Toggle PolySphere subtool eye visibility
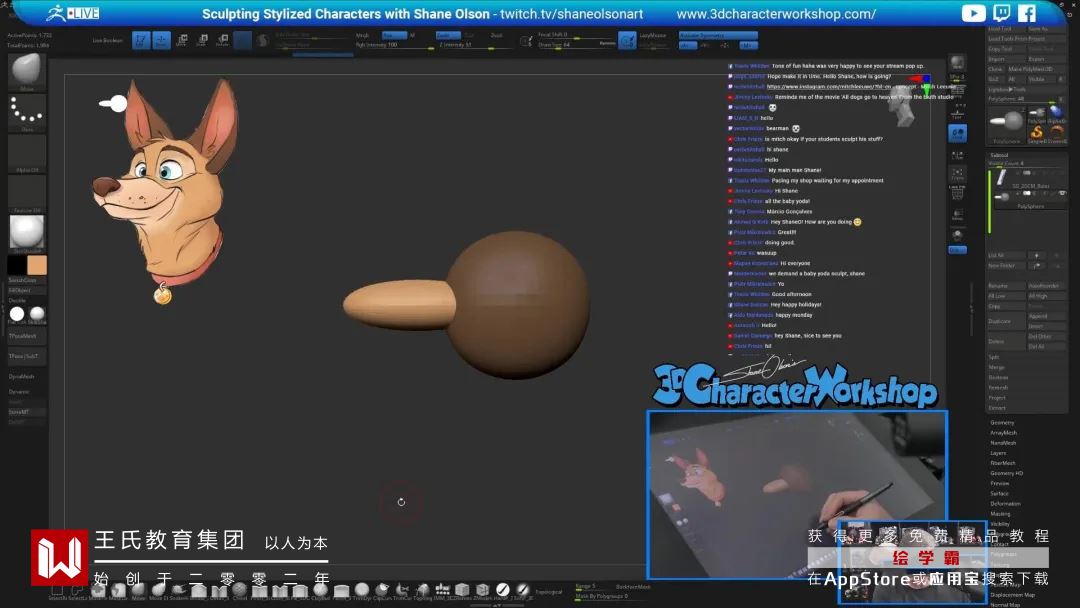Screen dimensions: 1080x608 pyautogui.click(x=1062, y=193)
